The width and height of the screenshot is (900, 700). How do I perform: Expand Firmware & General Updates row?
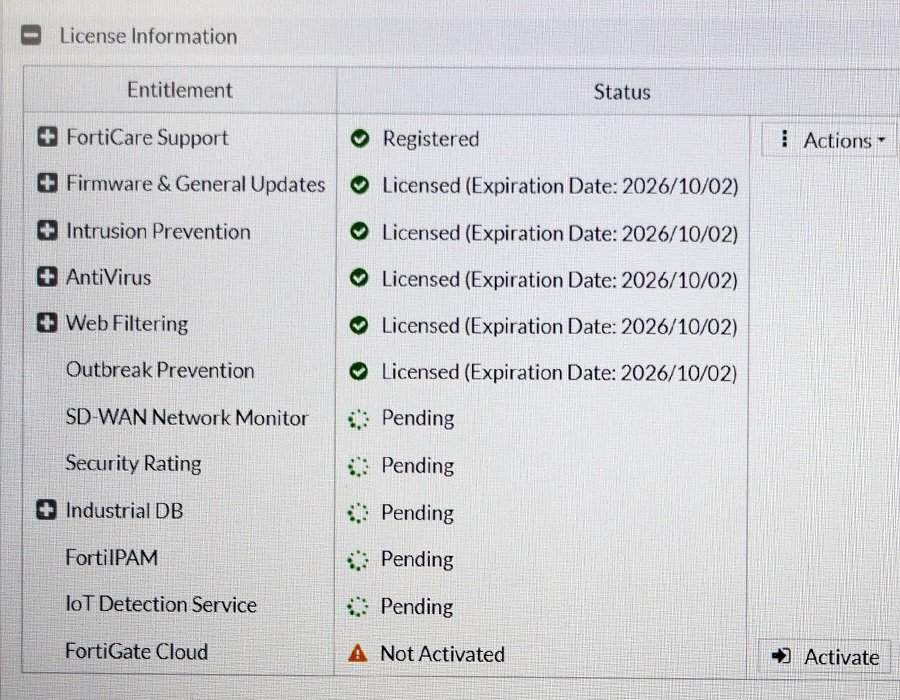point(47,184)
